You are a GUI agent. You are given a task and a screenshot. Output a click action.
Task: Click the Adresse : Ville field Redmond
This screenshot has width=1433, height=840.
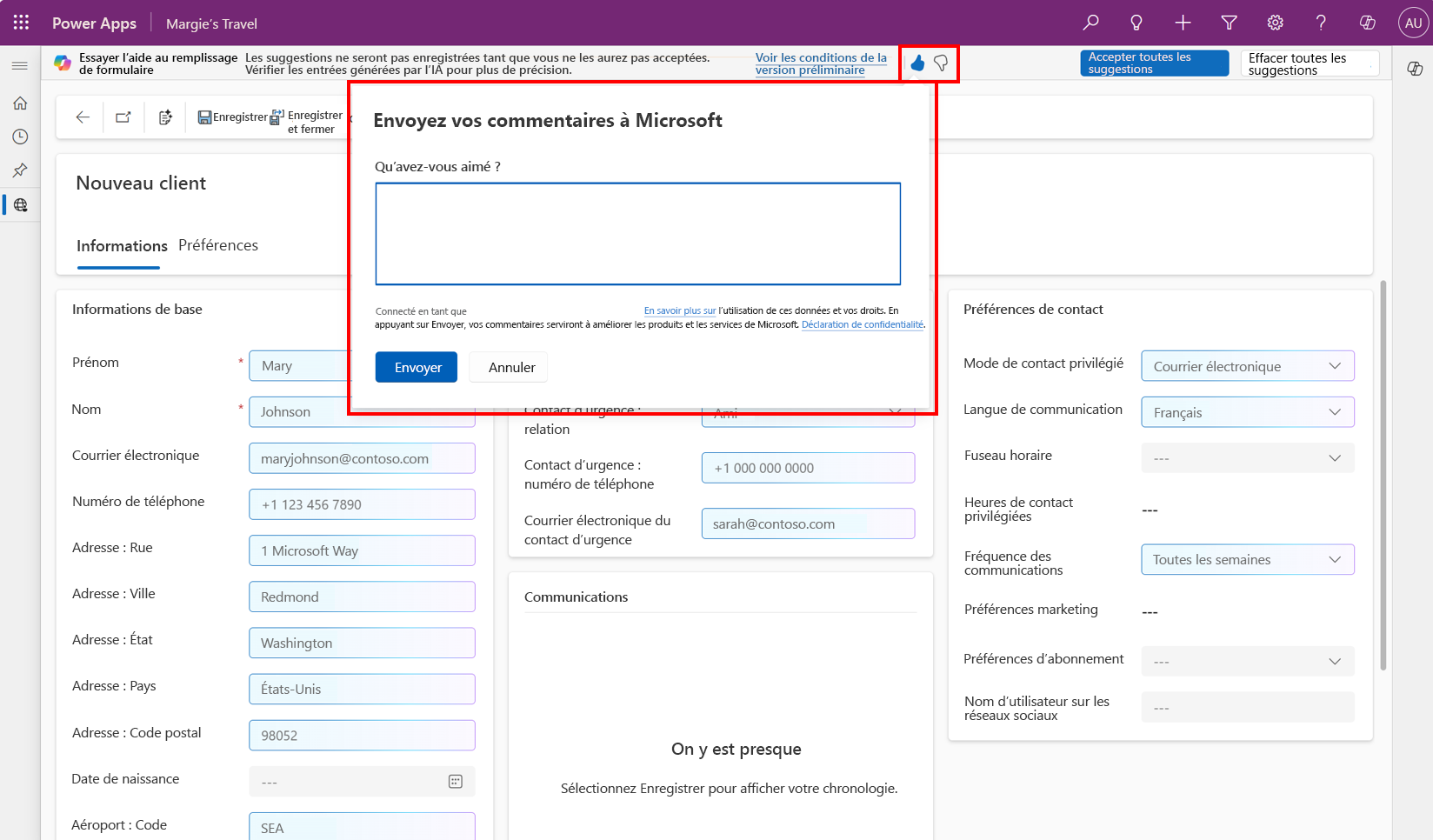click(x=362, y=597)
